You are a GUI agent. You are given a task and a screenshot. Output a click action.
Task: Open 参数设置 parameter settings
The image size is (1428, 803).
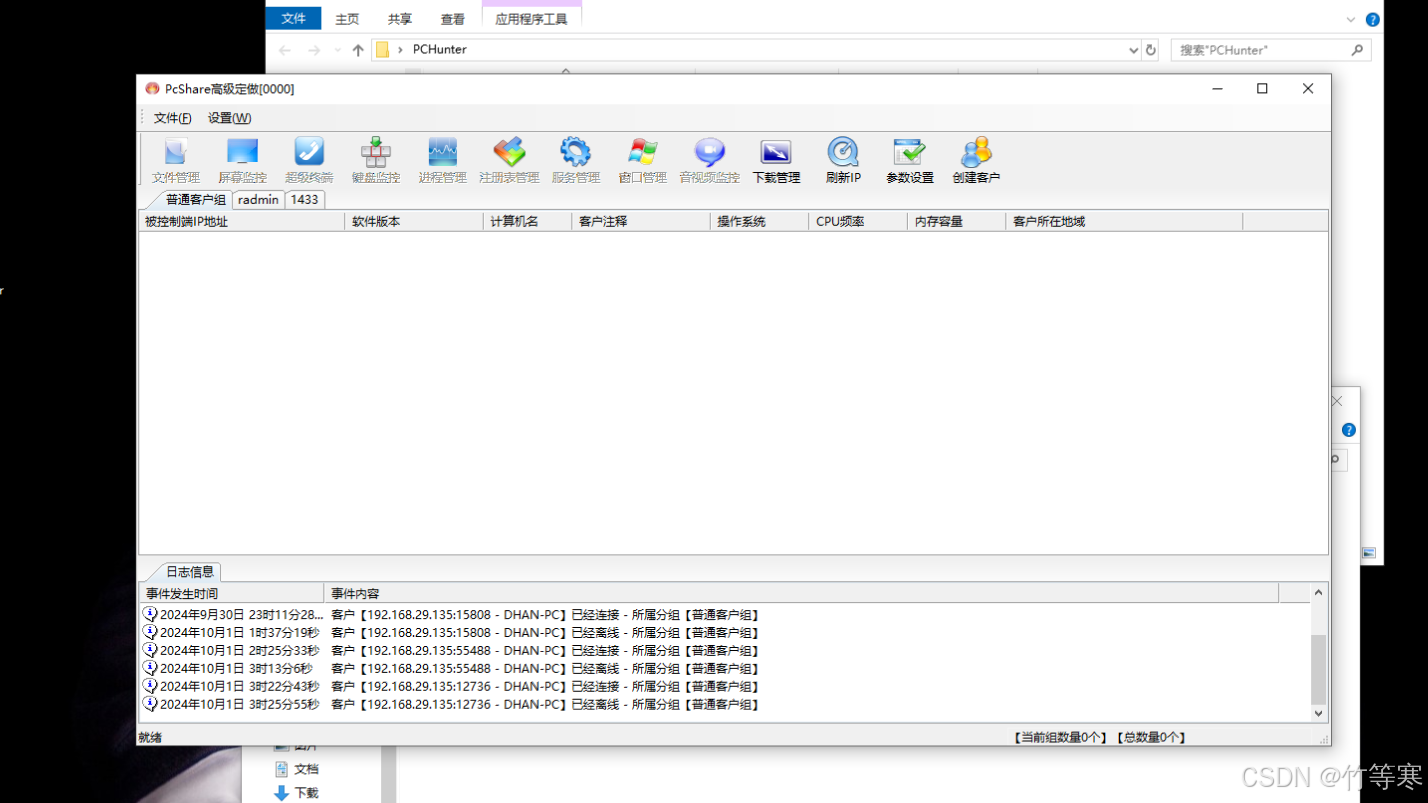[x=909, y=161]
